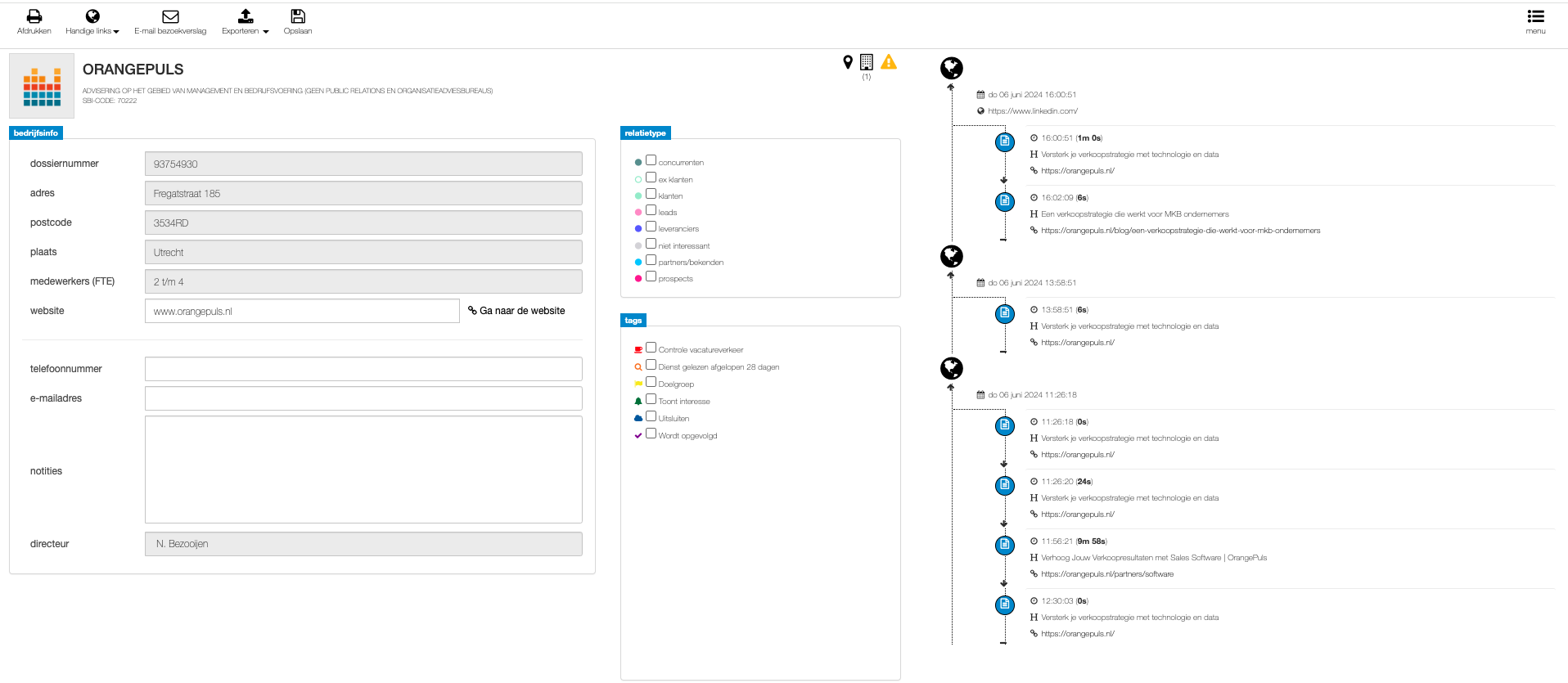
Task: Click the Ga naar de website link
Action: coord(516,311)
